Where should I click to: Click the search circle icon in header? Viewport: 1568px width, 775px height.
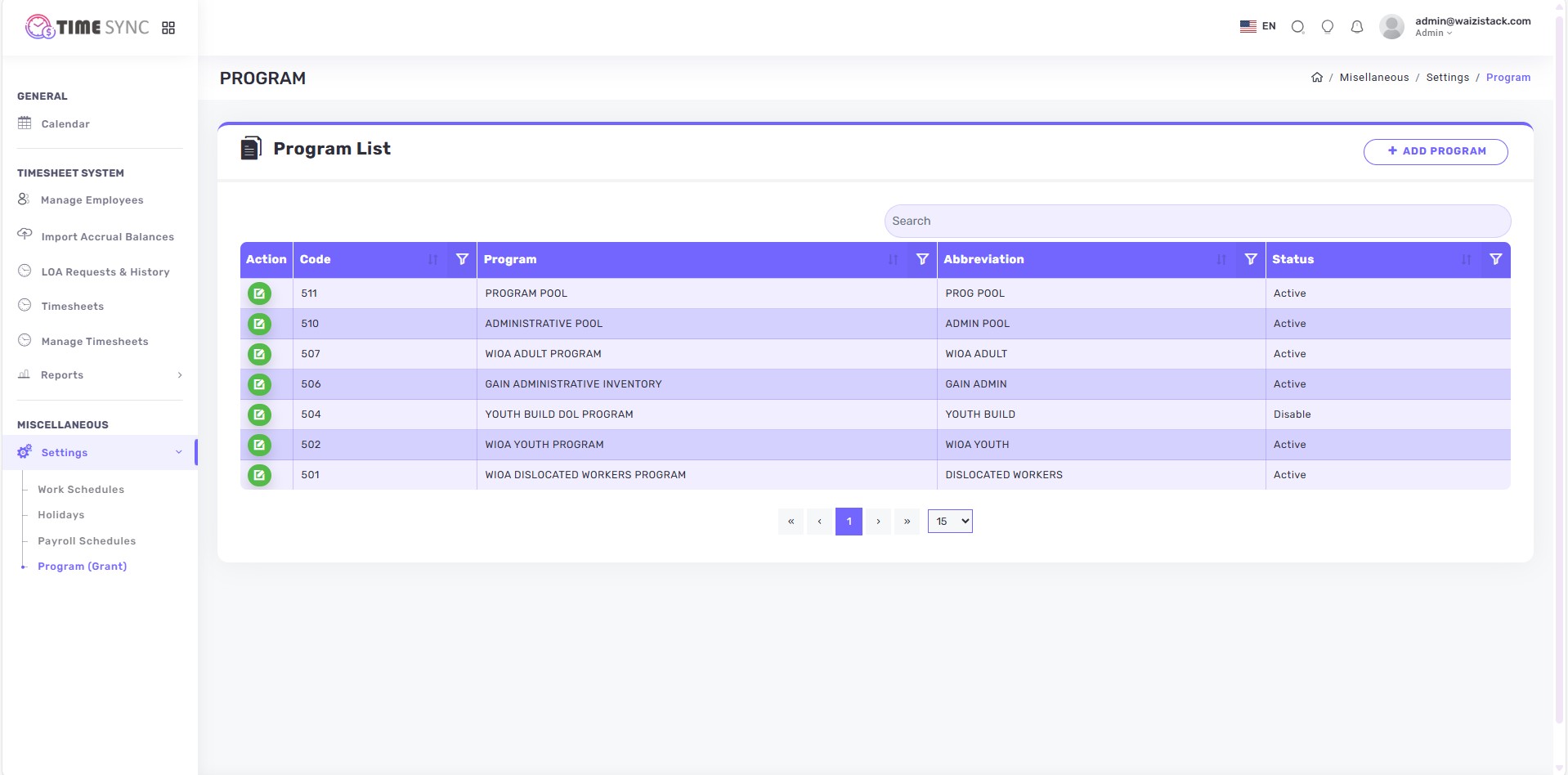point(1297,27)
